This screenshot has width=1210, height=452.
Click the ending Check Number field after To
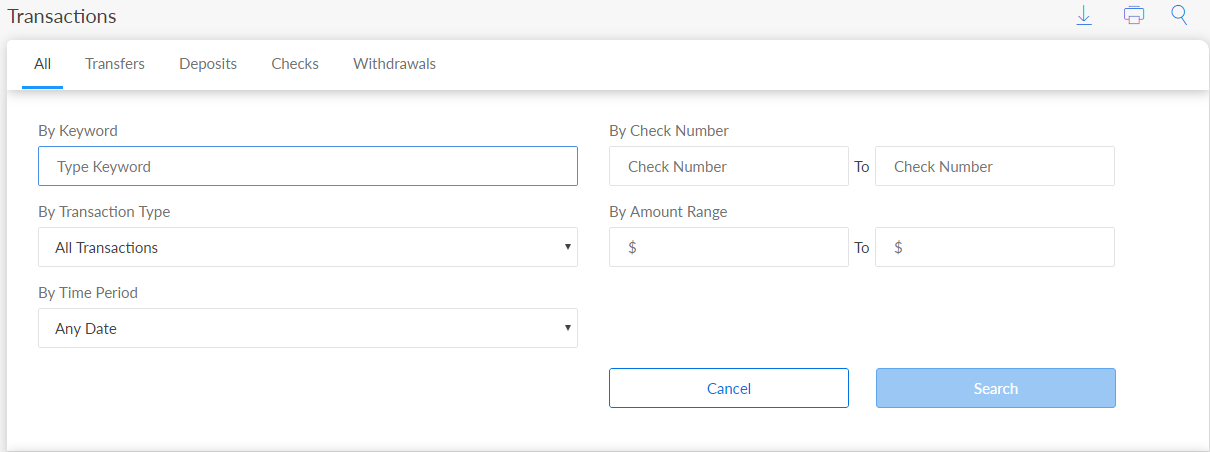[x=994, y=167]
